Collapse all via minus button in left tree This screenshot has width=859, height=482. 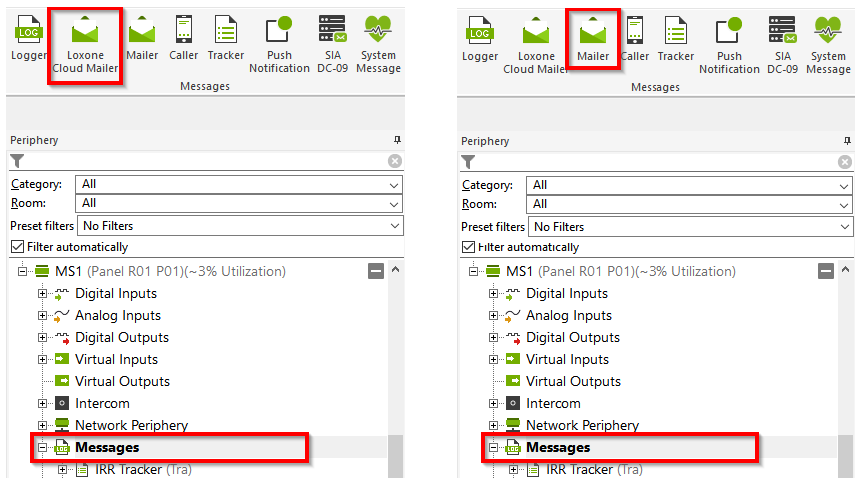376,271
